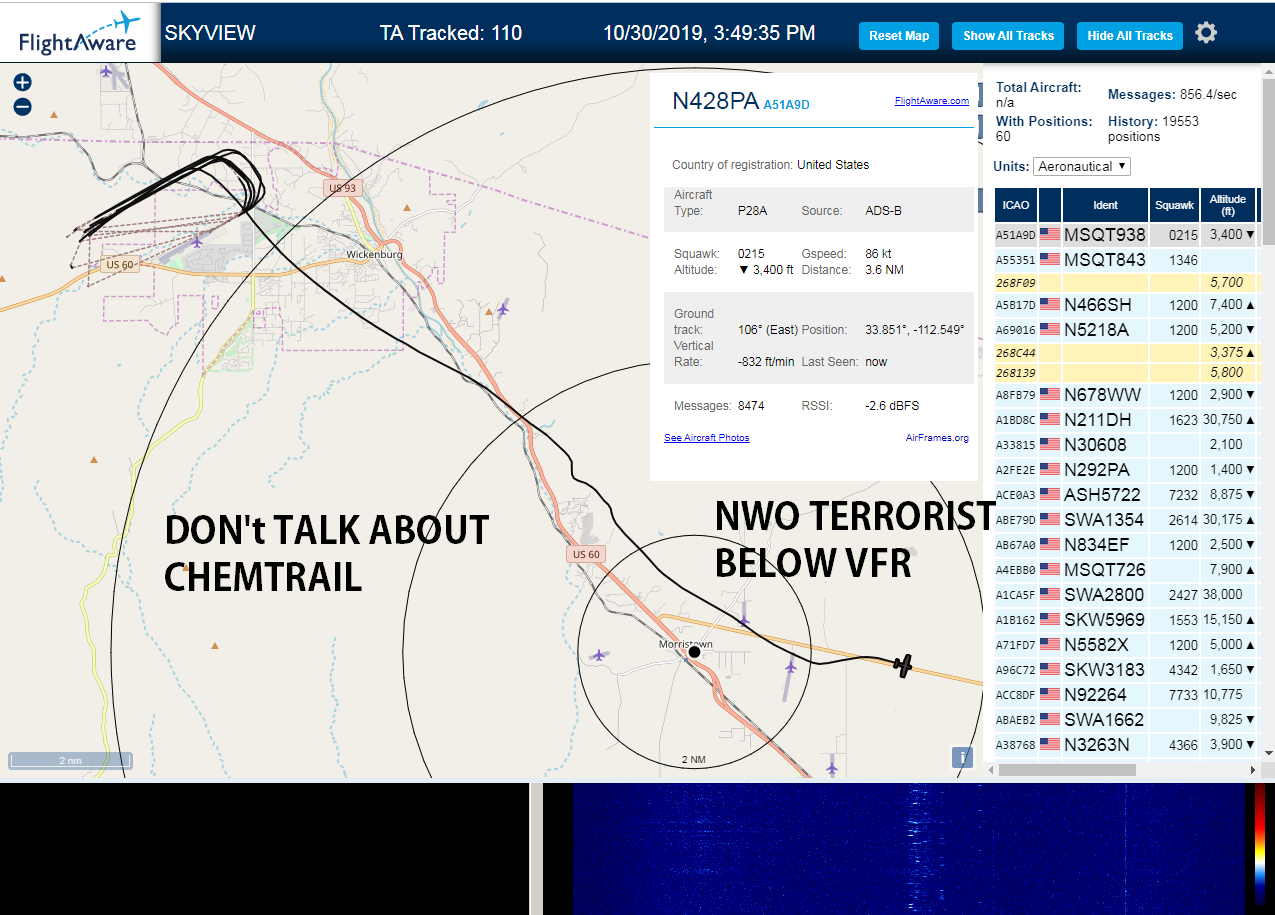This screenshot has width=1275, height=915.
Task: Zoom out the map with minus button
Action: pyautogui.click(x=22, y=107)
